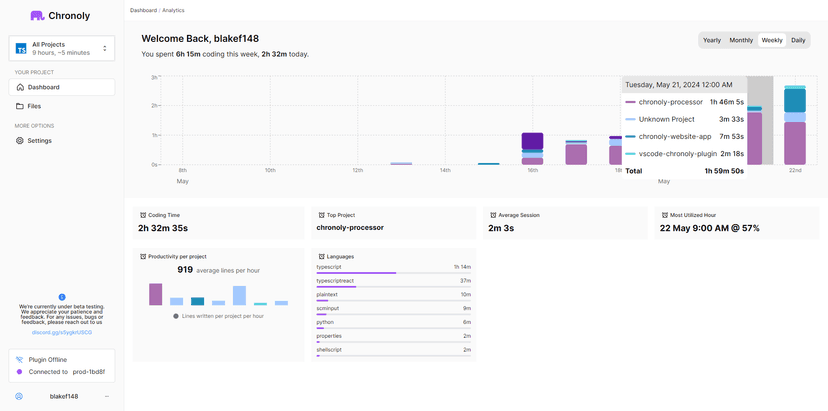
Task: Click the Dashboard home icon
Action: point(20,87)
